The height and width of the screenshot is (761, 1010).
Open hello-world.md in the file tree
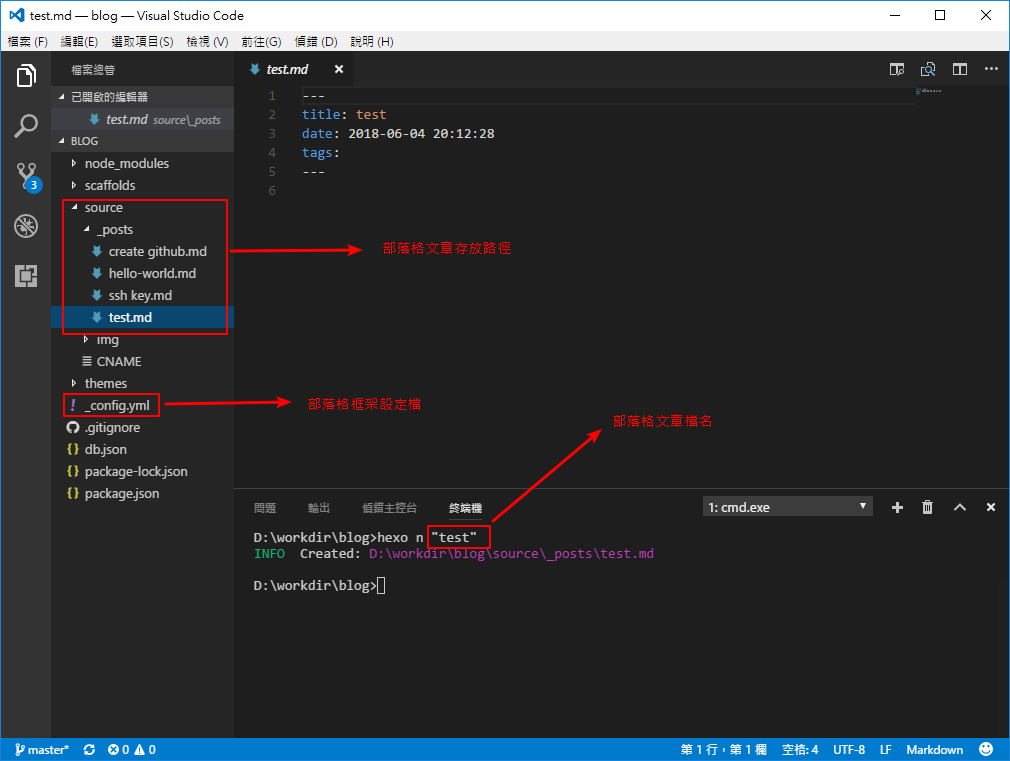pos(152,273)
